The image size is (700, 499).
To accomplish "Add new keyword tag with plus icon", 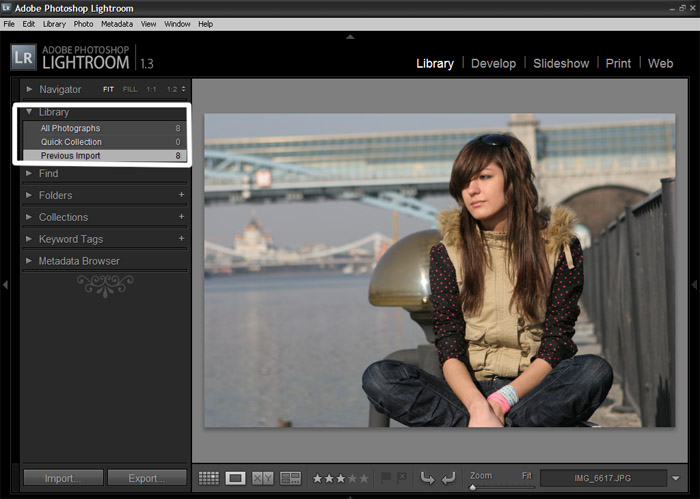I will click(x=181, y=239).
